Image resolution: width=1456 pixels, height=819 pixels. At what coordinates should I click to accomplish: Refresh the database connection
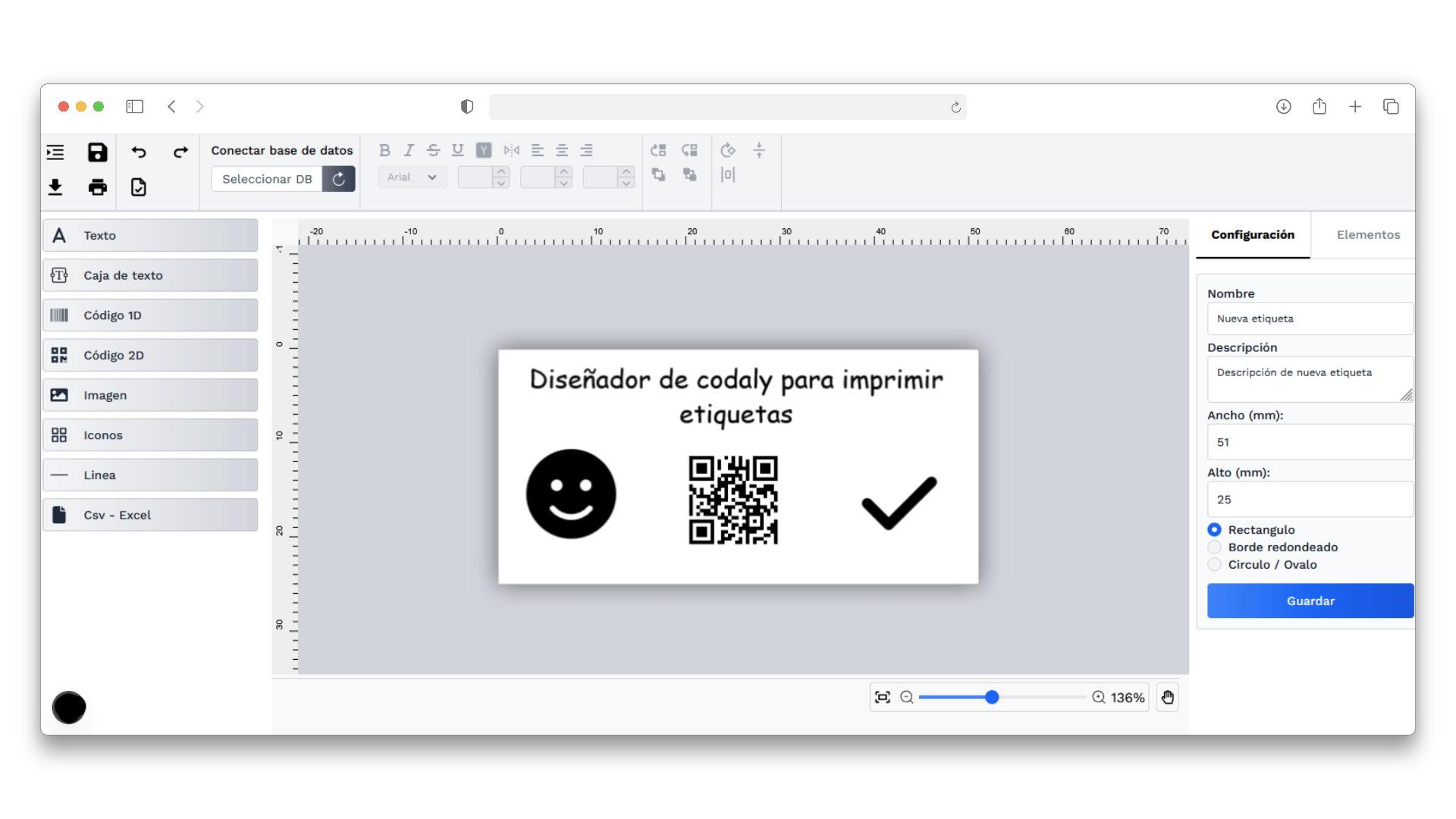coord(339,179)
